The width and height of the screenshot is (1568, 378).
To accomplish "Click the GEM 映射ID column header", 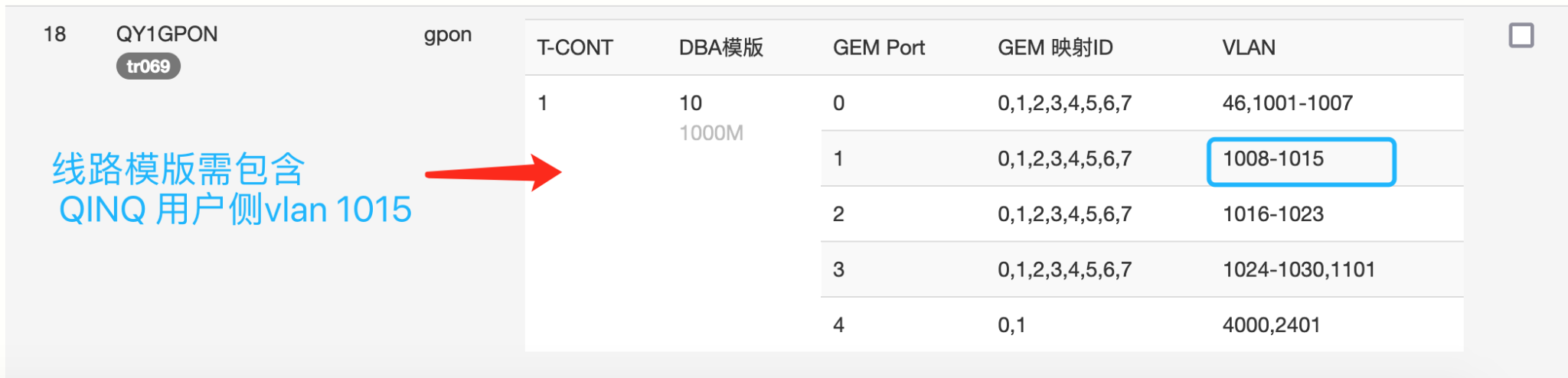I will click(x=1054, y=47).
